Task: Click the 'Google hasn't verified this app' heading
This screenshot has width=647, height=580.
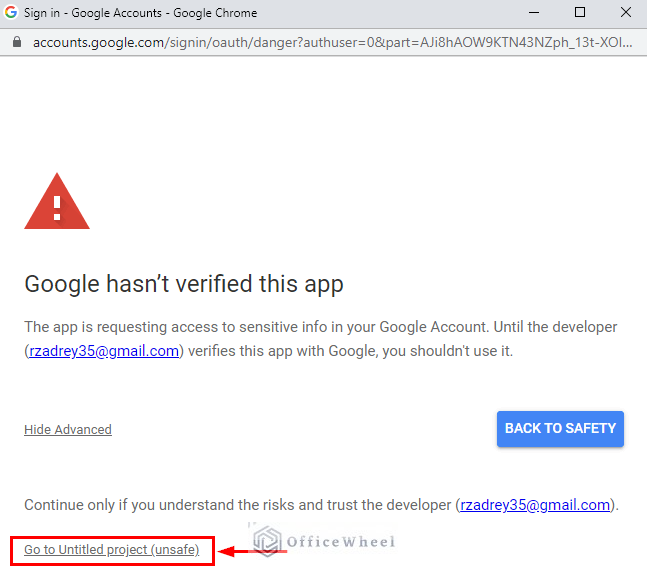Action: (x=184, y=284)
